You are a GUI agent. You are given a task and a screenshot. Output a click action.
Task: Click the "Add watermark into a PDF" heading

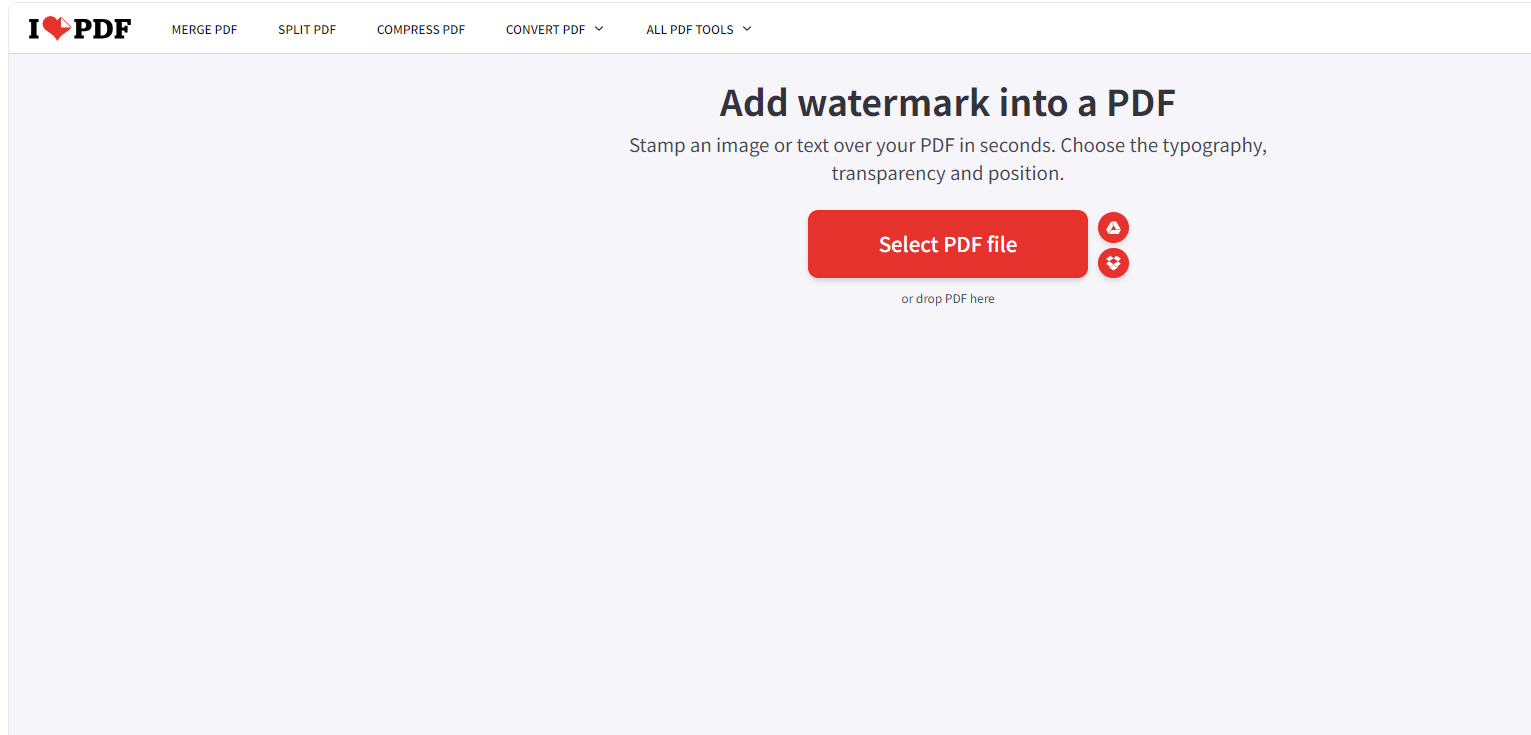pos(947,103)
